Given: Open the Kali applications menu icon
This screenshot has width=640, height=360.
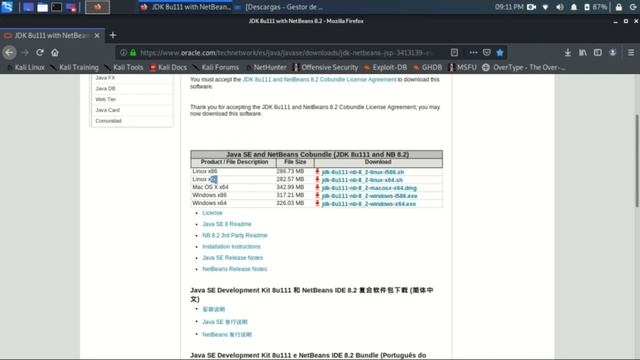Looking at the screenshot, I should [7, 7].
